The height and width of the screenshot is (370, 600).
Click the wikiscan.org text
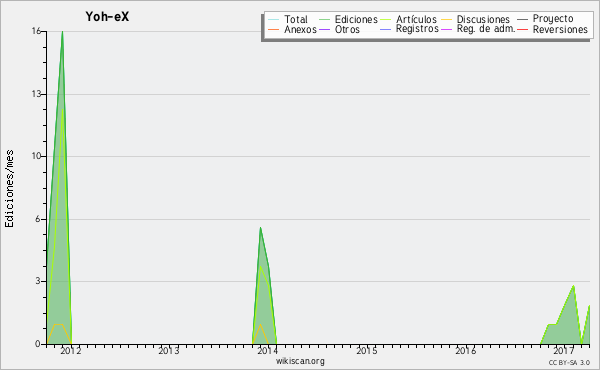(x=300, y=361)
